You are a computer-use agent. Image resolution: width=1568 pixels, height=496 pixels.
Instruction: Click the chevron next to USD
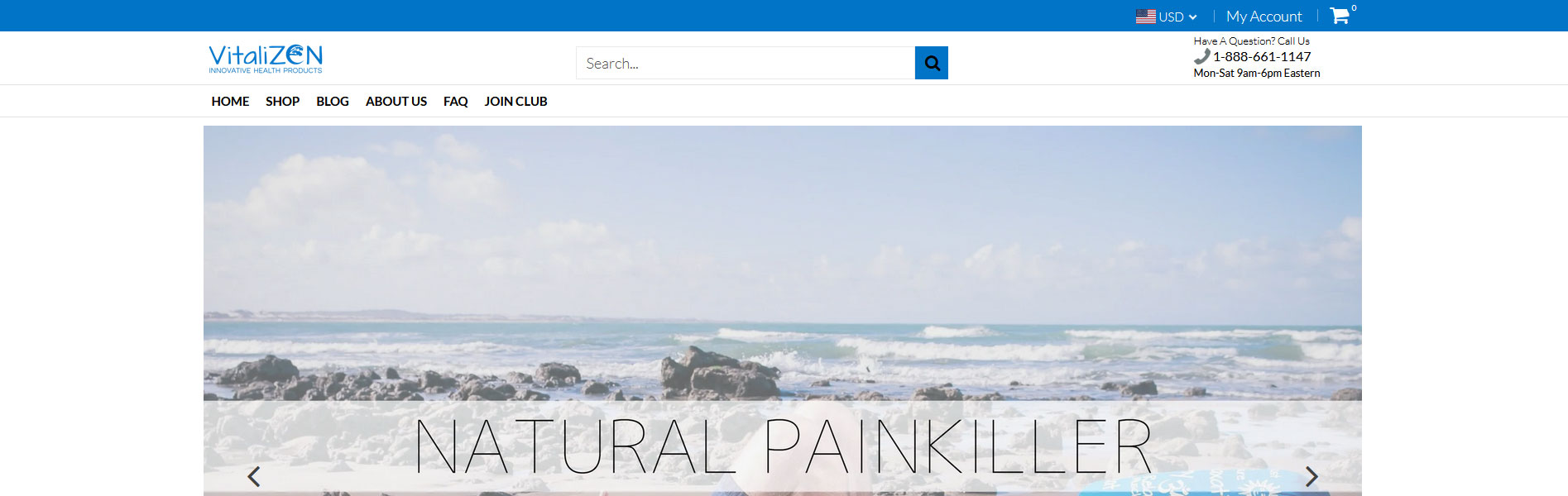(x=1192, y=17)
